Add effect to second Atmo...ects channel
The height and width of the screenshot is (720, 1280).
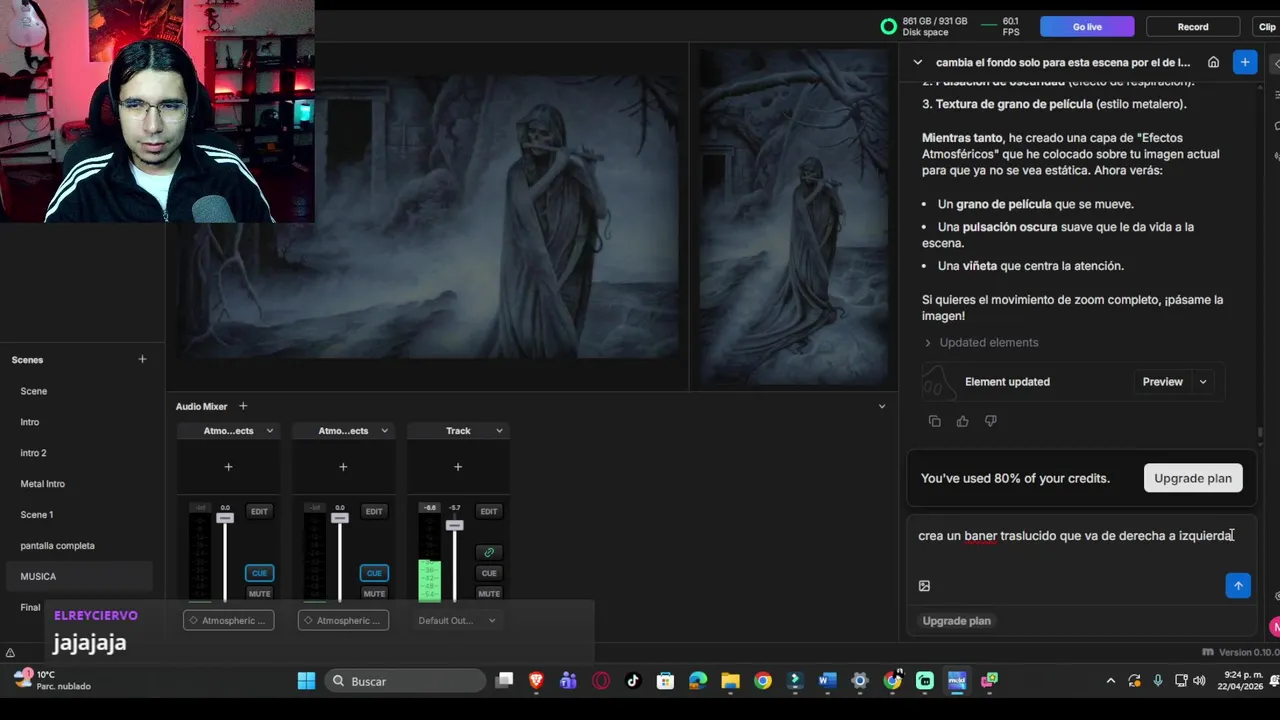(343, 467)
